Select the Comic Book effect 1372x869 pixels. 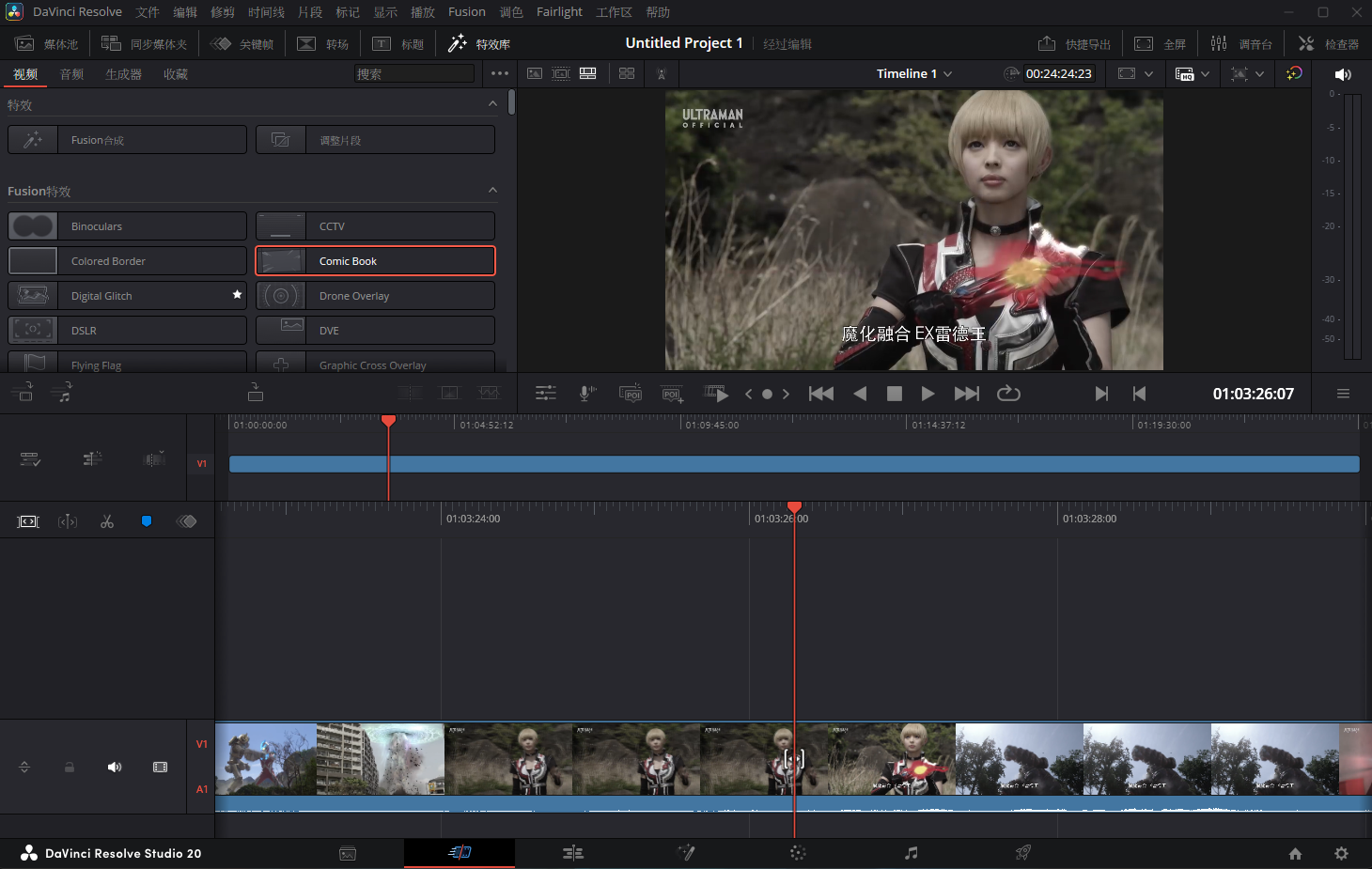tap(375, 261)
